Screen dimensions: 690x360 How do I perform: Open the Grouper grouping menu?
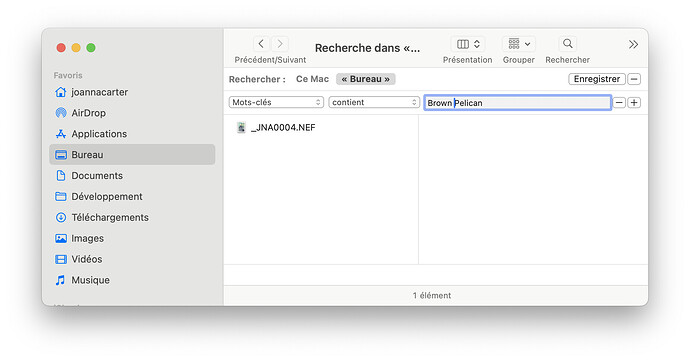pyautogui.click(x=519, y=44)
